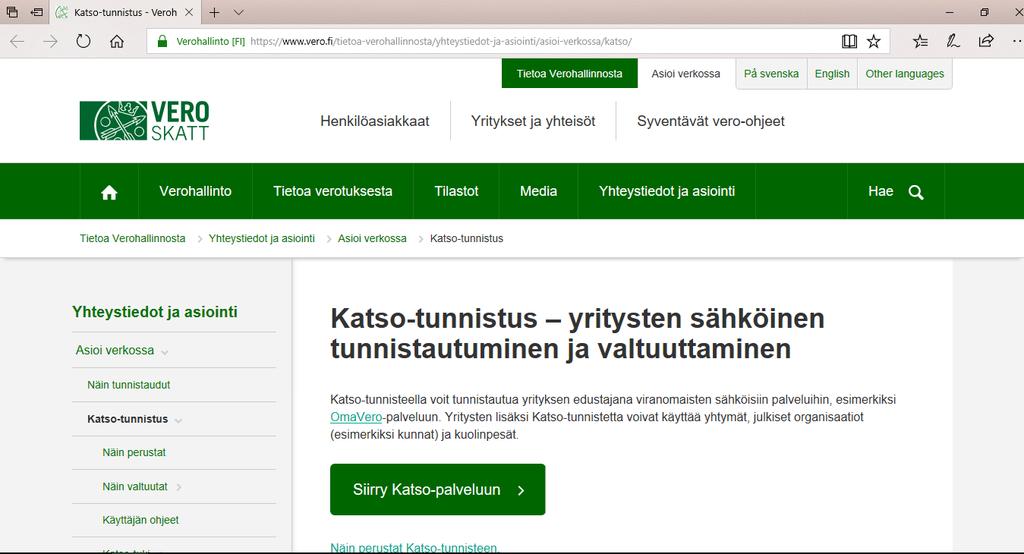
Task: Breadcrumb: go to Yhteystiedot ja asiointi
Action: 261,238
